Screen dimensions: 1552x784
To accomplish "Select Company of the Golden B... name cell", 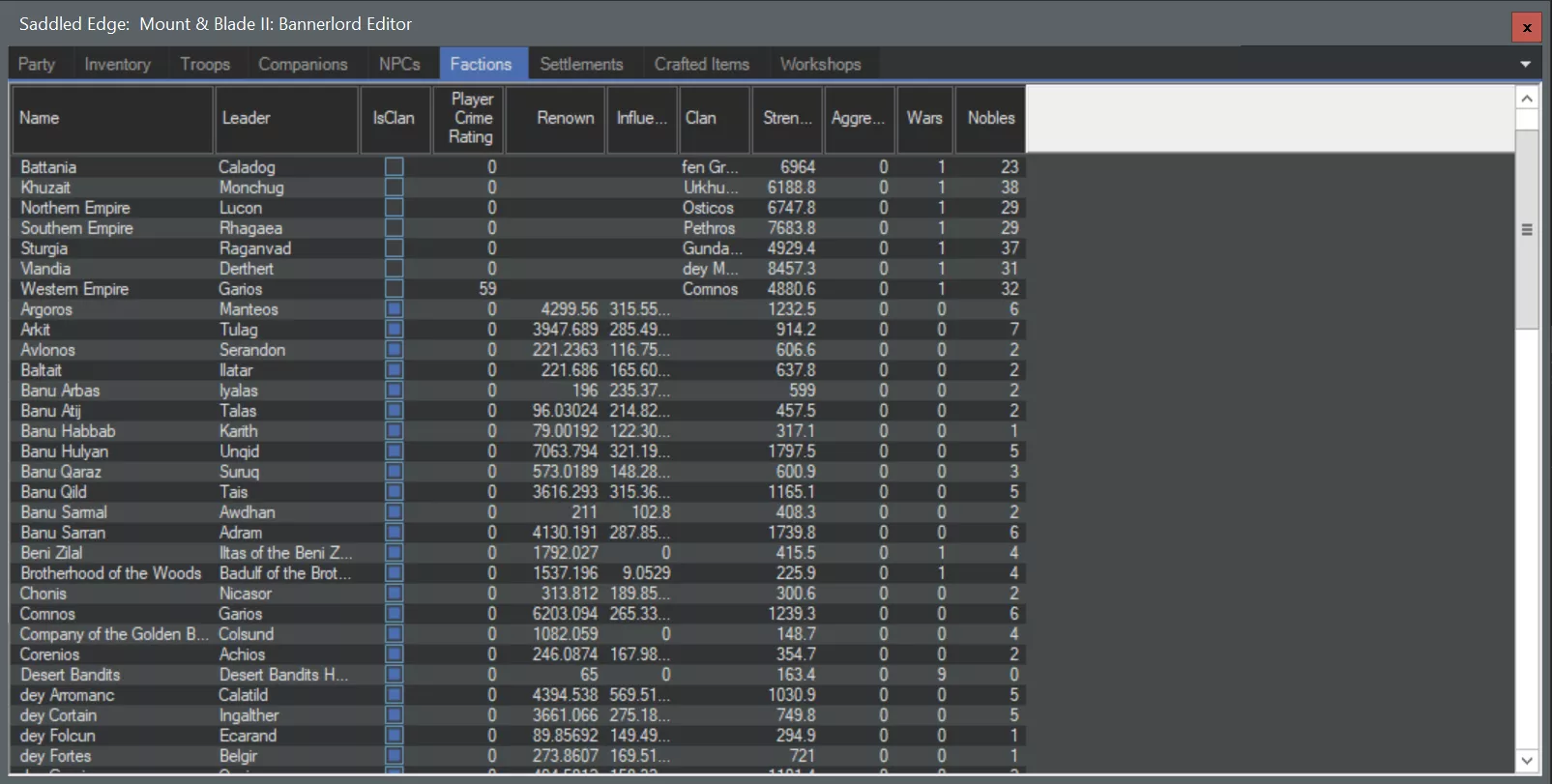I will 114,634.
